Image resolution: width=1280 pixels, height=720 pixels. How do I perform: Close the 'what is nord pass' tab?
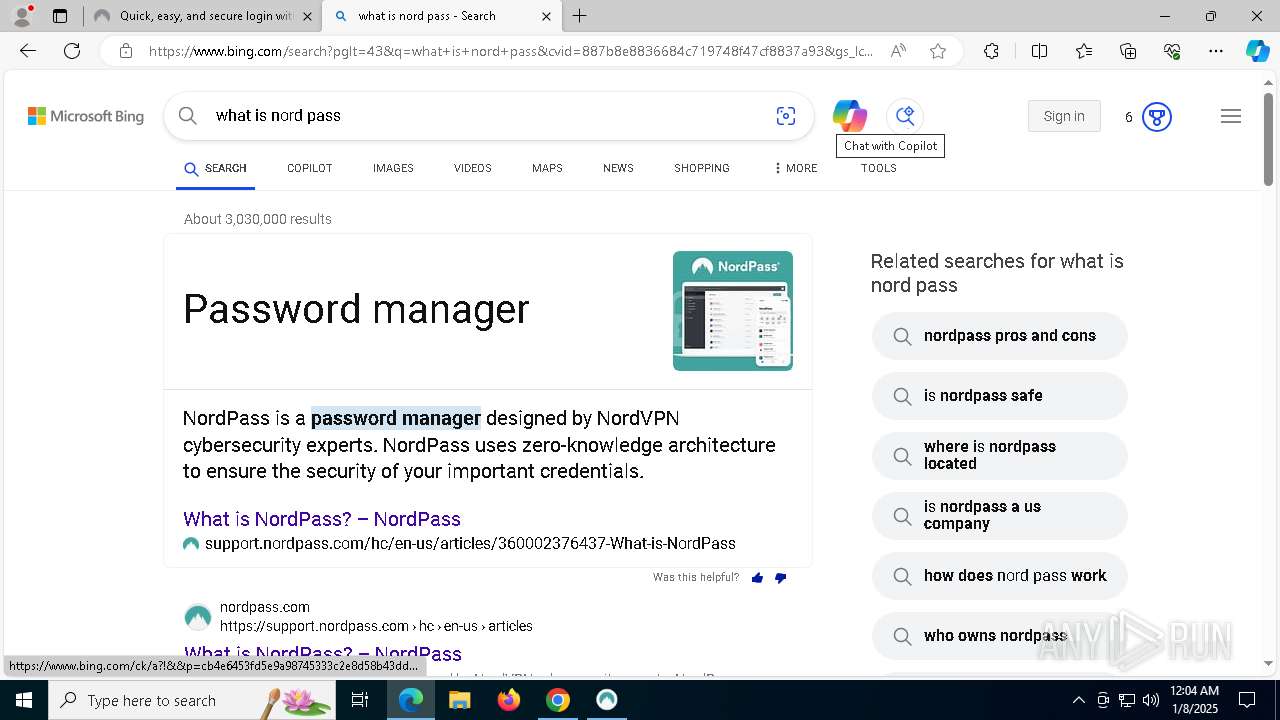tap(546, 16)
